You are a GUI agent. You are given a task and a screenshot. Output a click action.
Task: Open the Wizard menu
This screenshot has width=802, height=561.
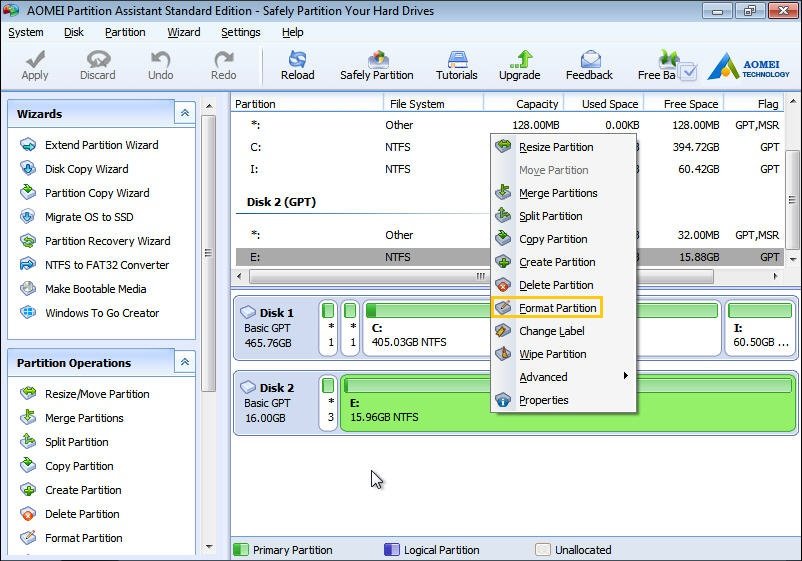(x=184, y=32)
